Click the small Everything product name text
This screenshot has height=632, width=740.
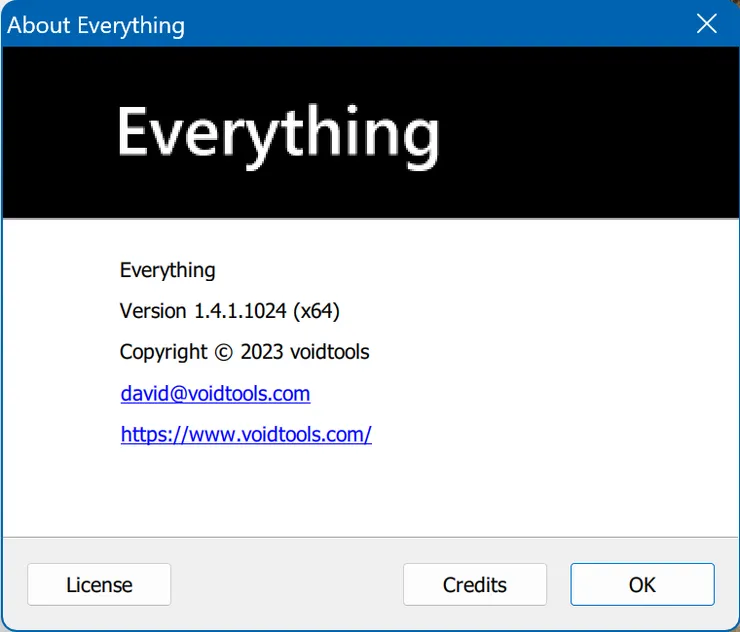coord(168,270)
